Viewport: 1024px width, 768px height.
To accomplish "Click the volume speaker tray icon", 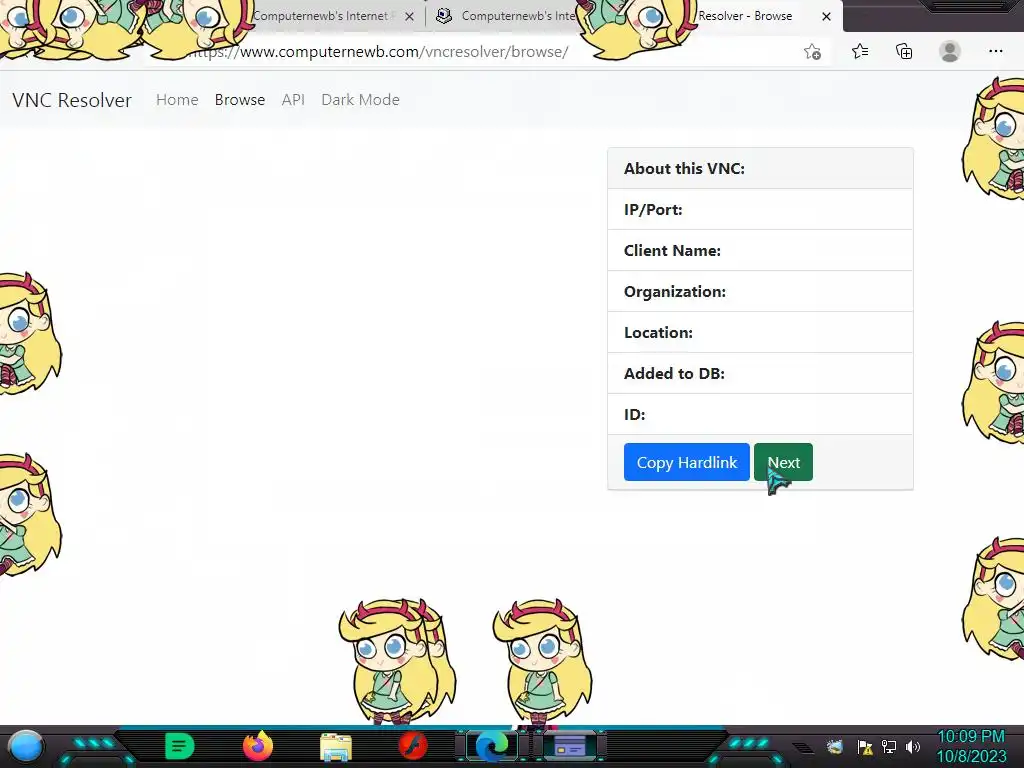I will coord(913,746).
